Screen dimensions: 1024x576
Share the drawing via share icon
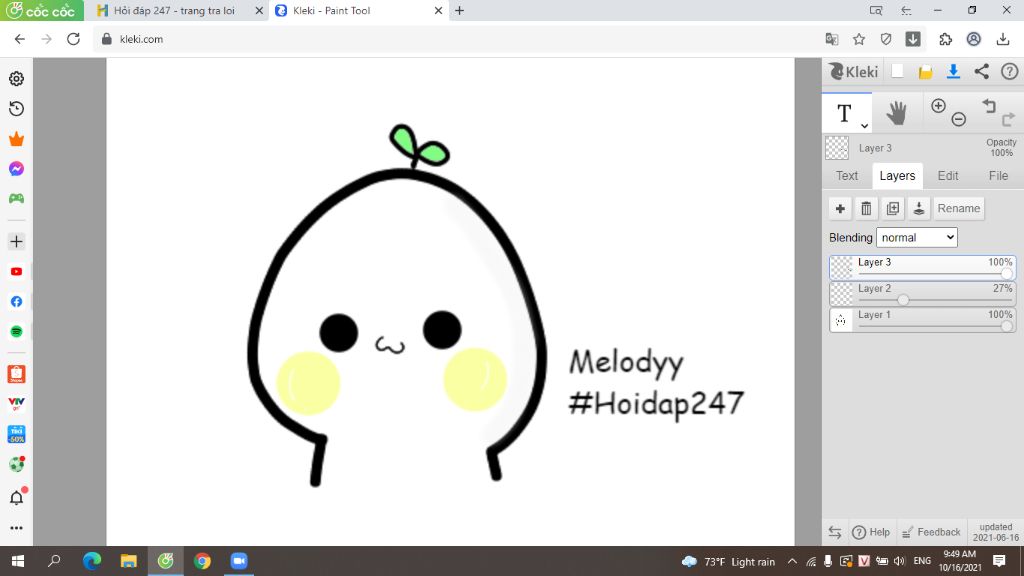(x=982, y=72)
